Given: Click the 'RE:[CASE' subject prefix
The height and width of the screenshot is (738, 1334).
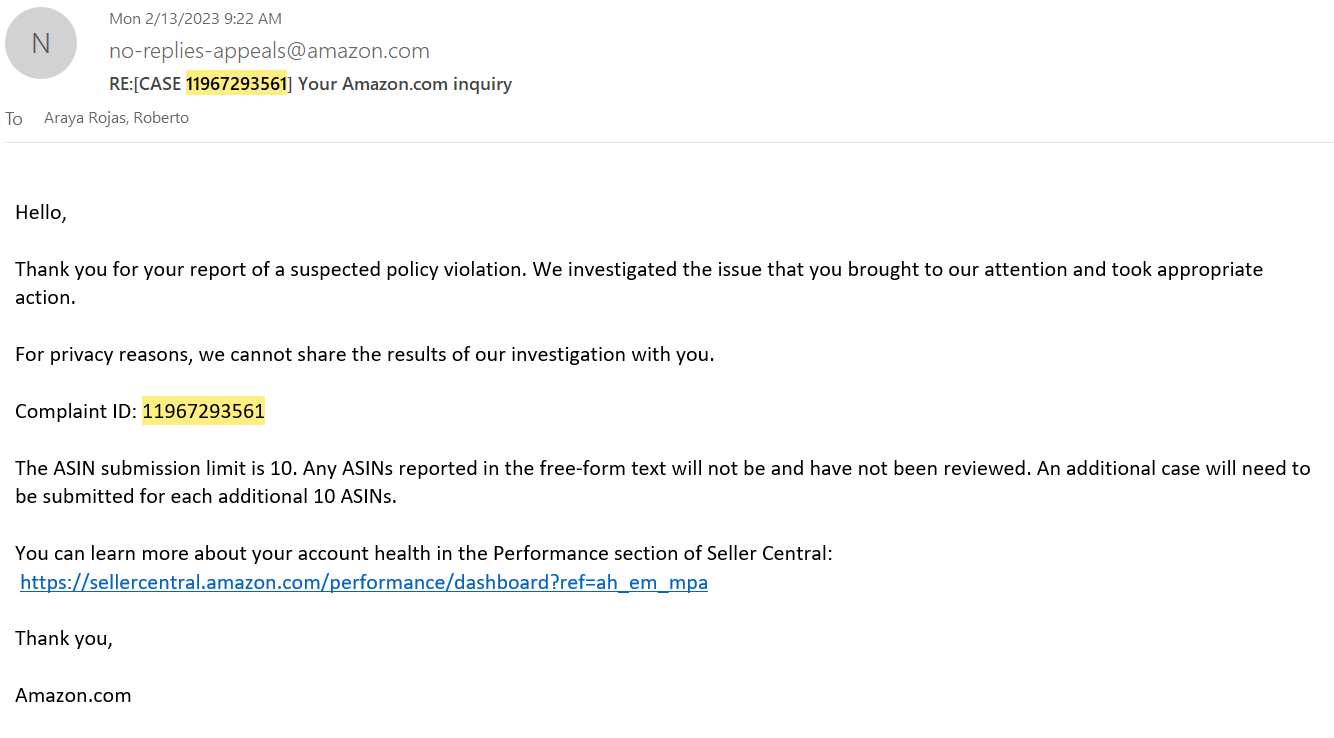Looking at the screenshot, I should tap(145, 84).
